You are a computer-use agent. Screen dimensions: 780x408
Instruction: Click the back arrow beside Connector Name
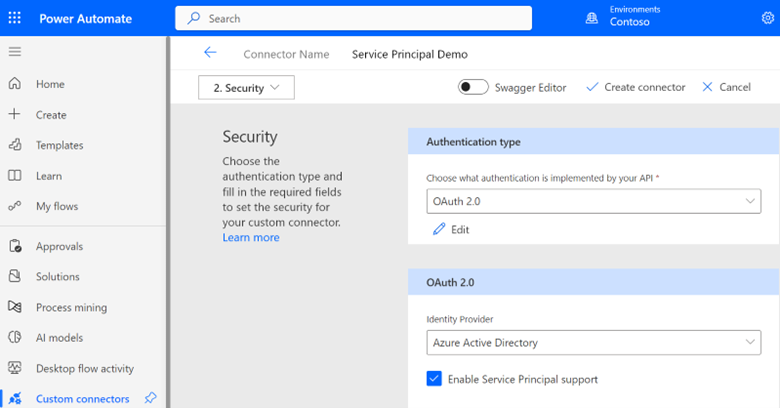(209, 54)
